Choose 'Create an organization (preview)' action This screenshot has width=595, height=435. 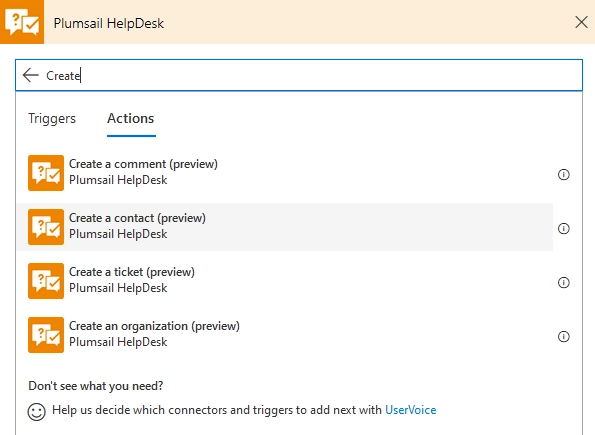coord(285,335)
